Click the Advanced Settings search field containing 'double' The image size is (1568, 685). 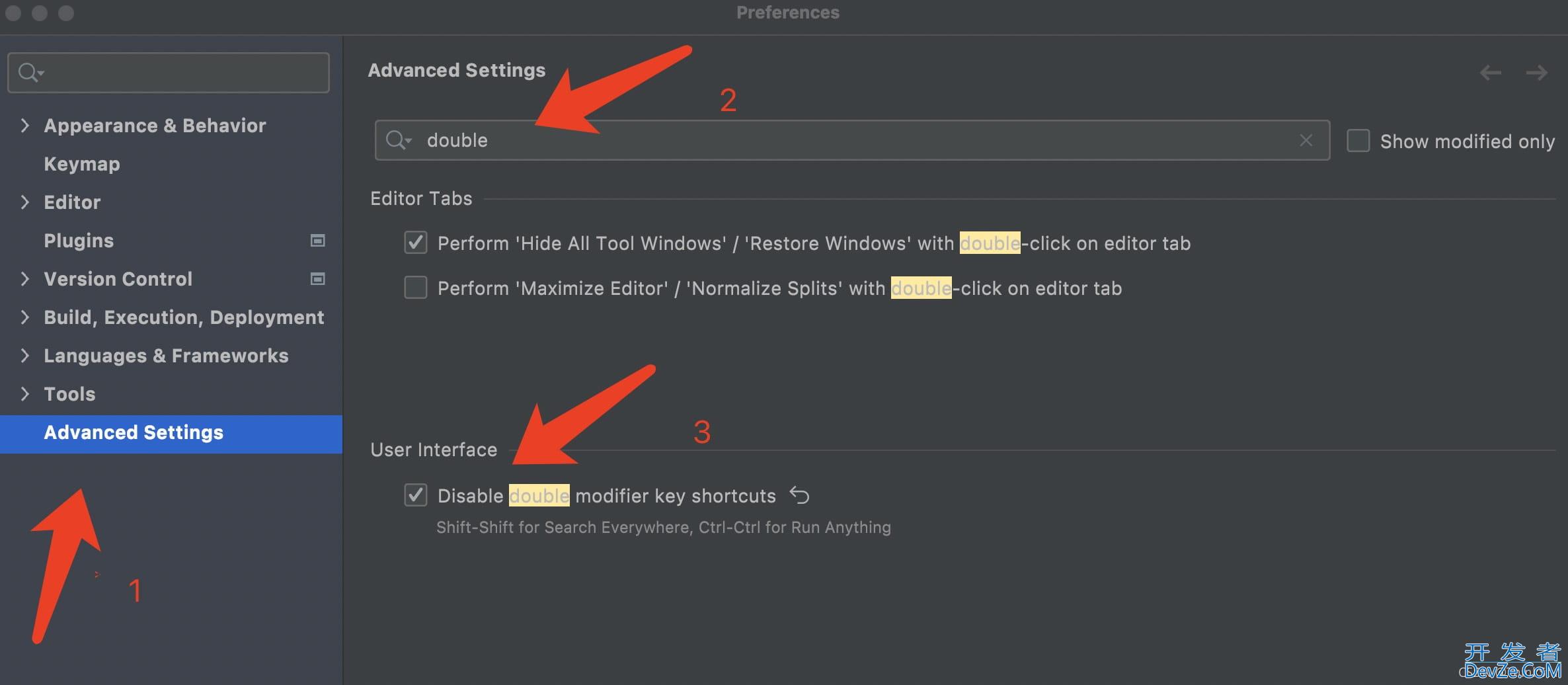(852, 140)
